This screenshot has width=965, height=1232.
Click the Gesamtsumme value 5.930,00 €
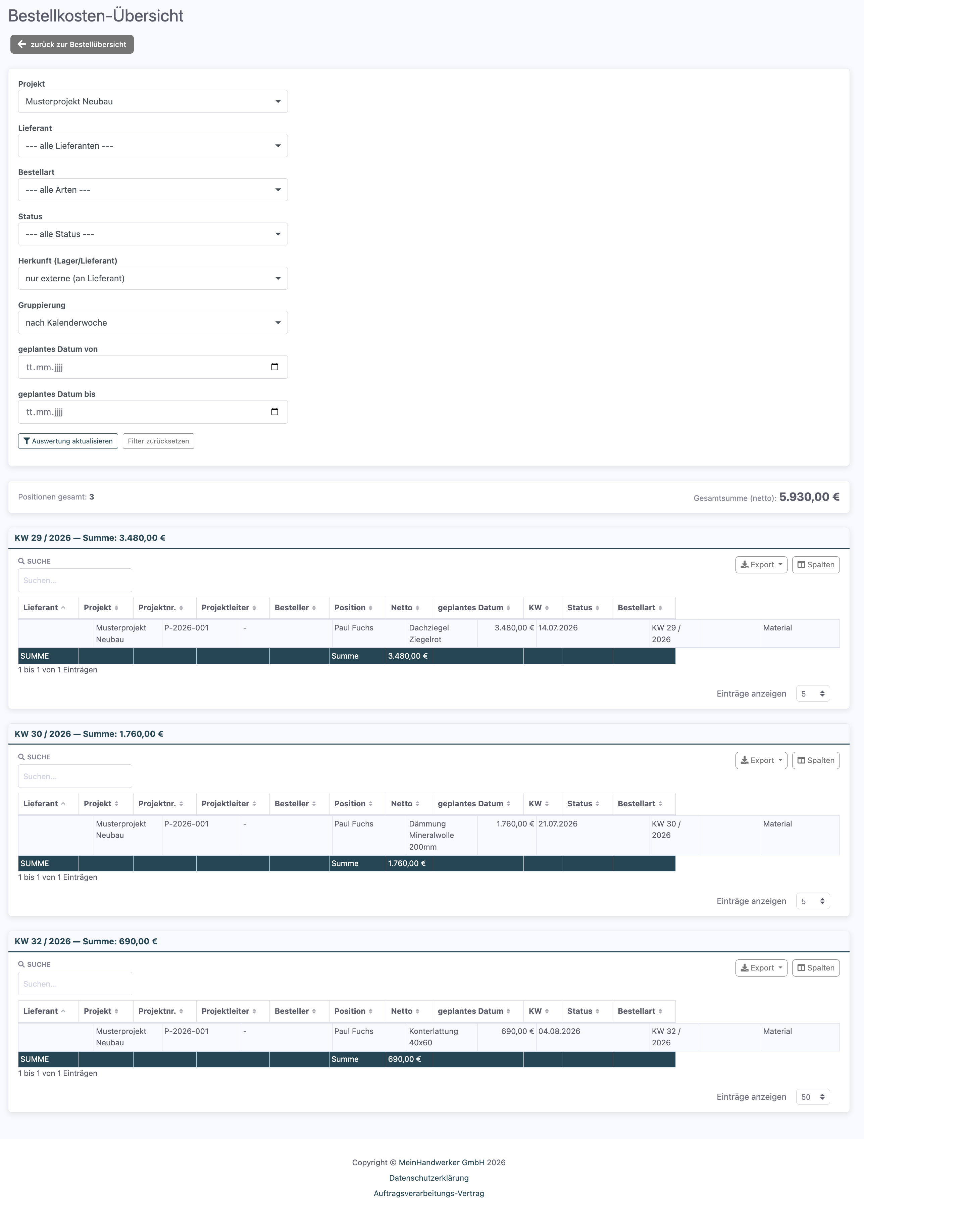809,497
